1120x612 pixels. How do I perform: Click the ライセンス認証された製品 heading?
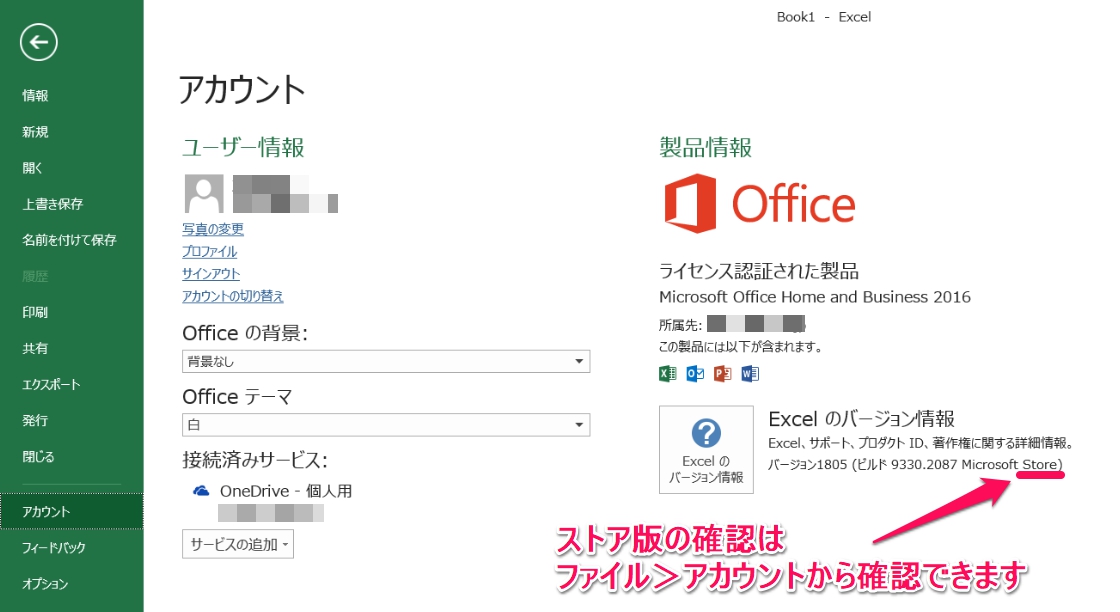[x=759, y=271]
